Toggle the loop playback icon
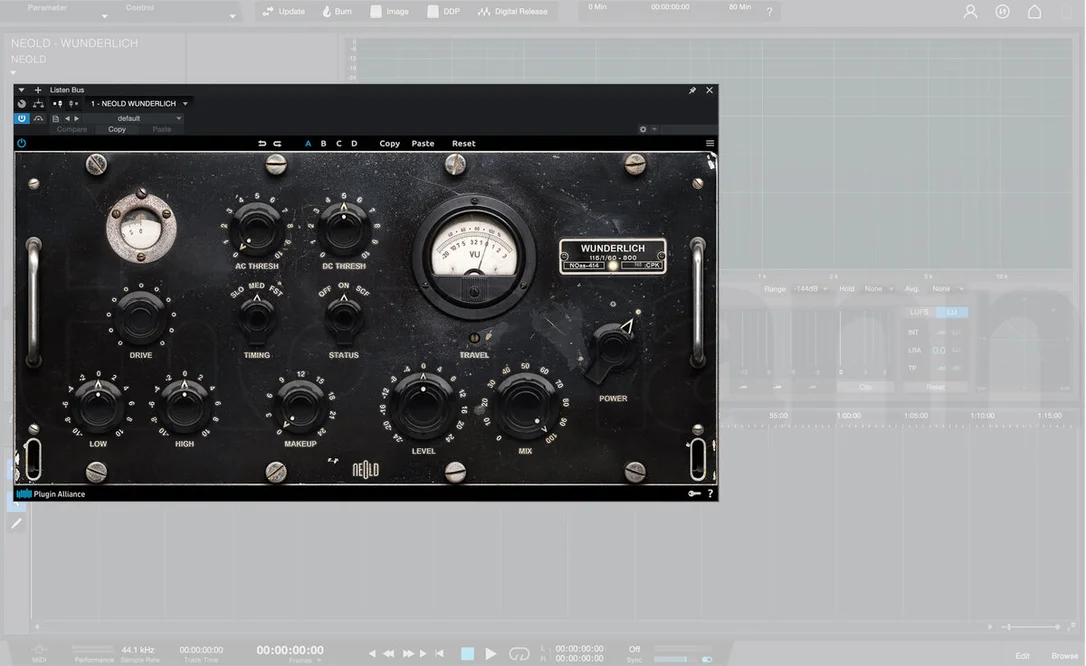The height and width of the screenshot is (666, 1086). tap(519, 654)
